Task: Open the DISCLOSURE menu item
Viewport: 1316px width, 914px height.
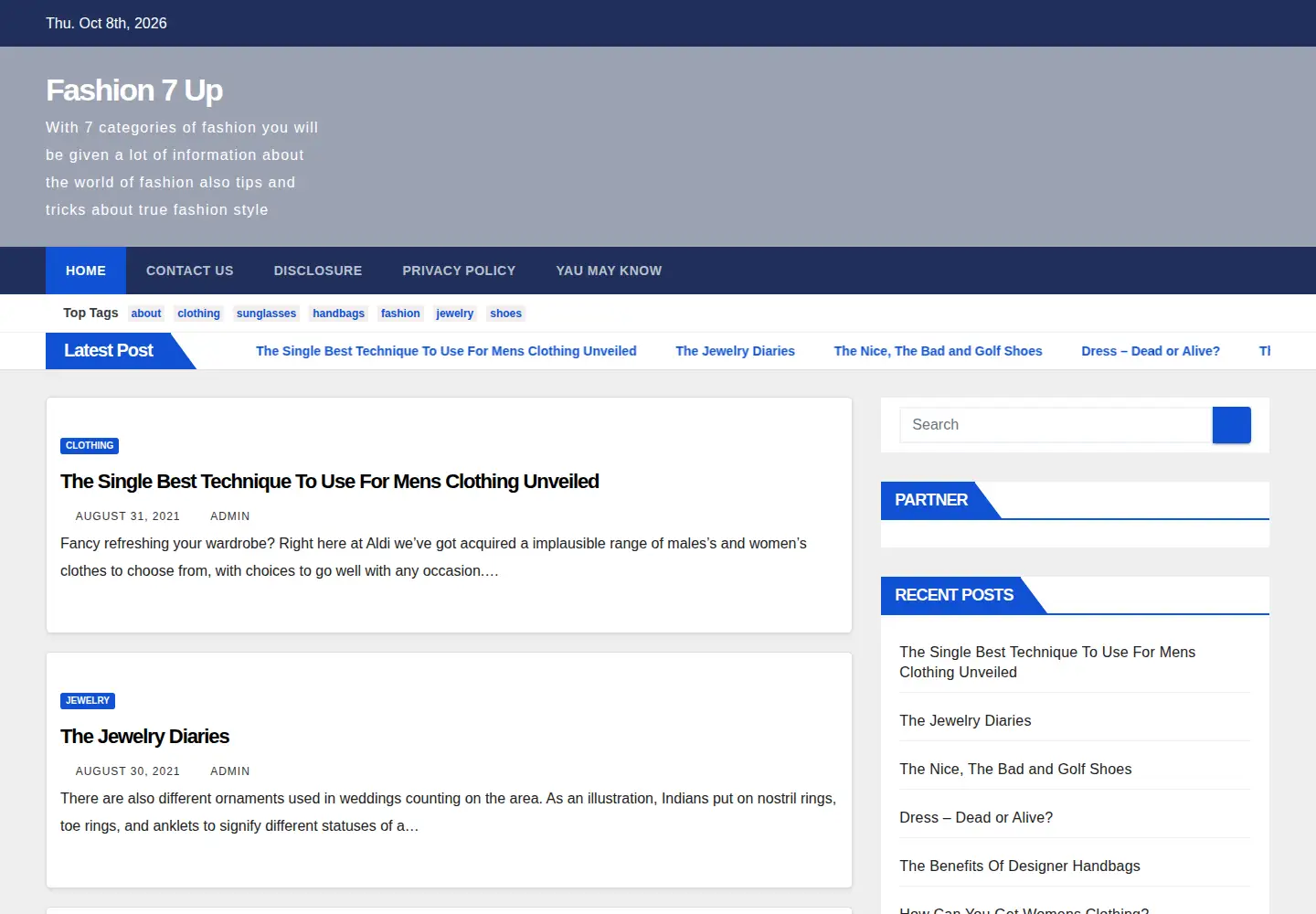Action: click(x=318, y=271)
